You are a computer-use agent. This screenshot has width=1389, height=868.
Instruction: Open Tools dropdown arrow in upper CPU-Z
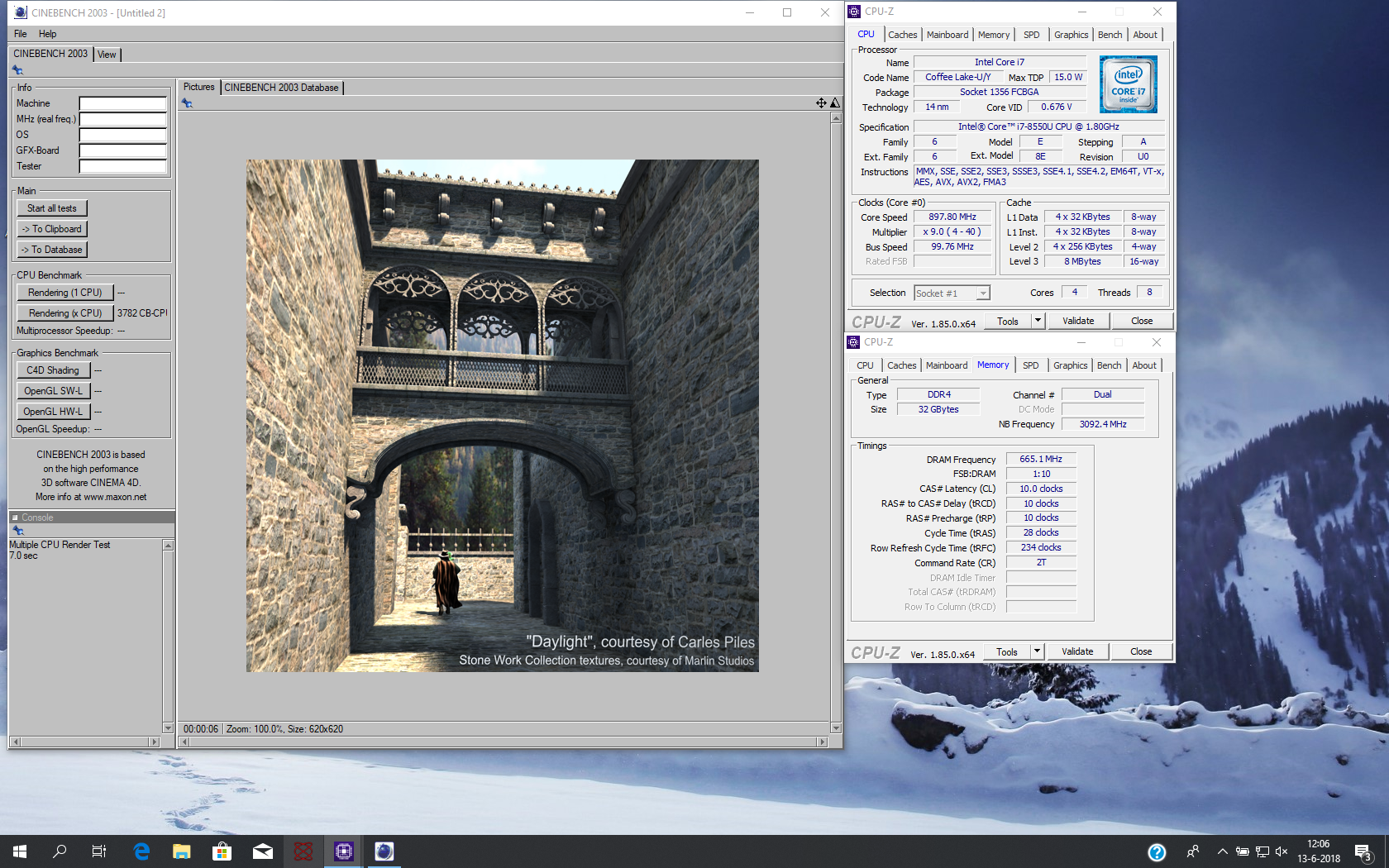tap(1038, 321)
